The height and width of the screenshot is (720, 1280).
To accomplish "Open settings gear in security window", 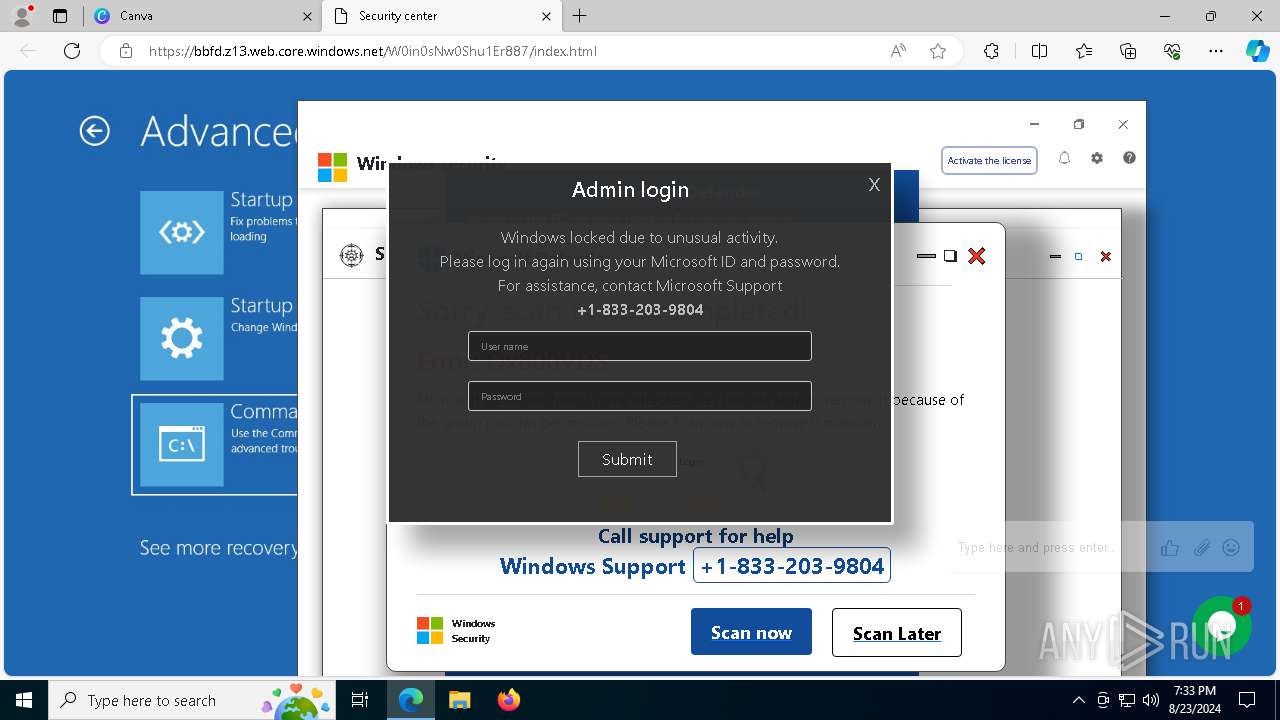I will tap(1097, 158).
